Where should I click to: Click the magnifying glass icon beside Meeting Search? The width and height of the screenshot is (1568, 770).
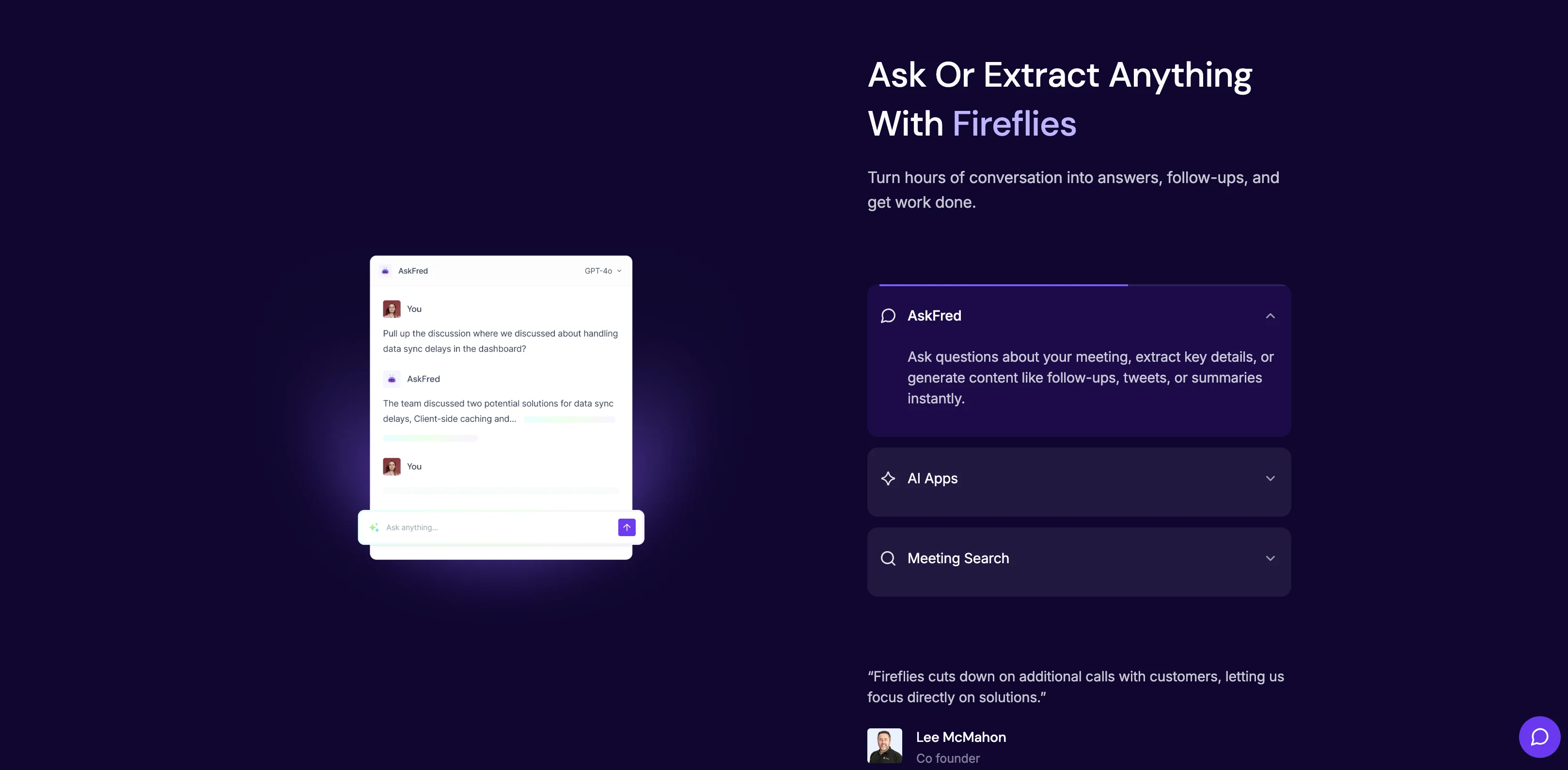tap(888, 558)
